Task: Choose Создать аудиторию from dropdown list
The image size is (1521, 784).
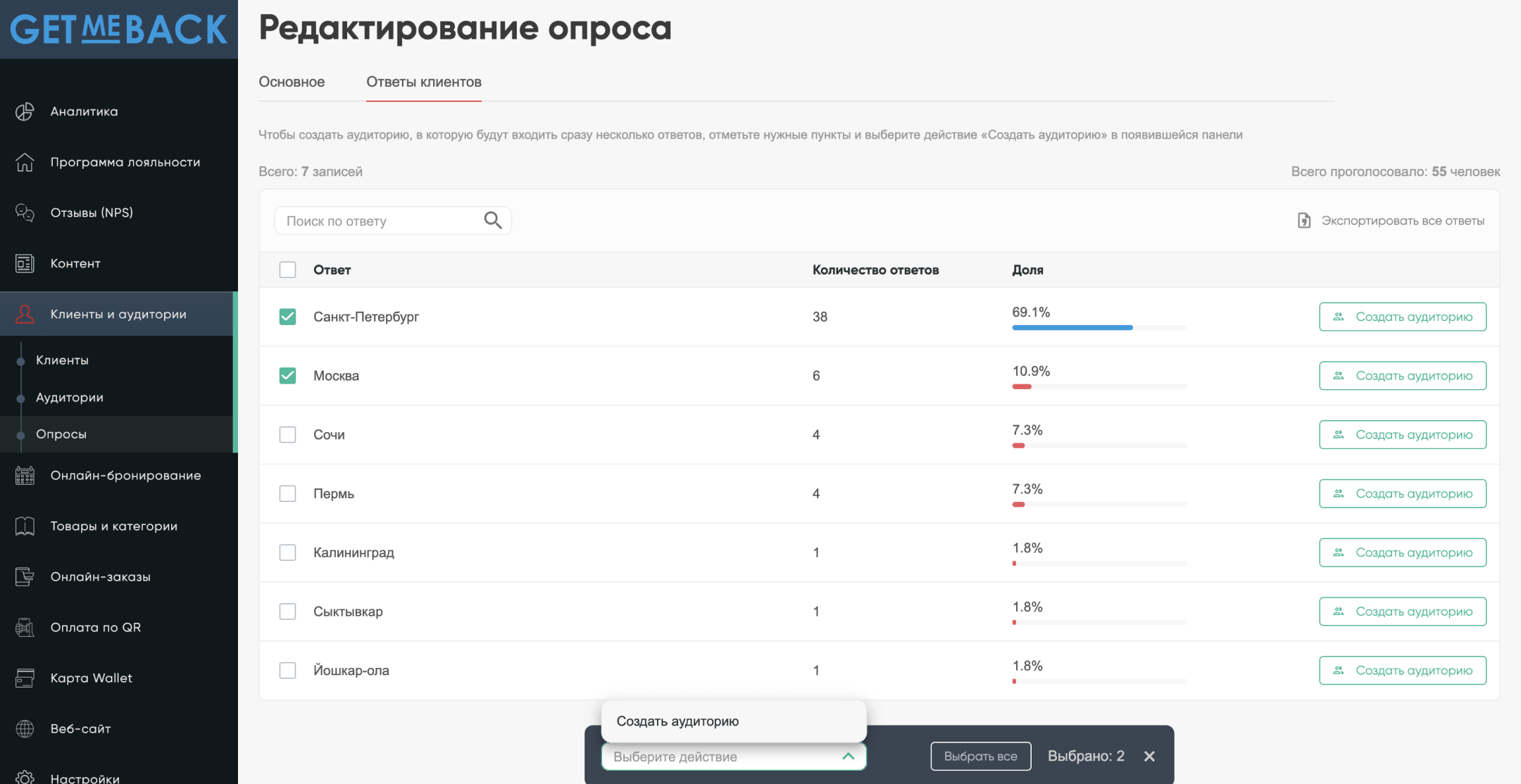Action: pos(677,721)
